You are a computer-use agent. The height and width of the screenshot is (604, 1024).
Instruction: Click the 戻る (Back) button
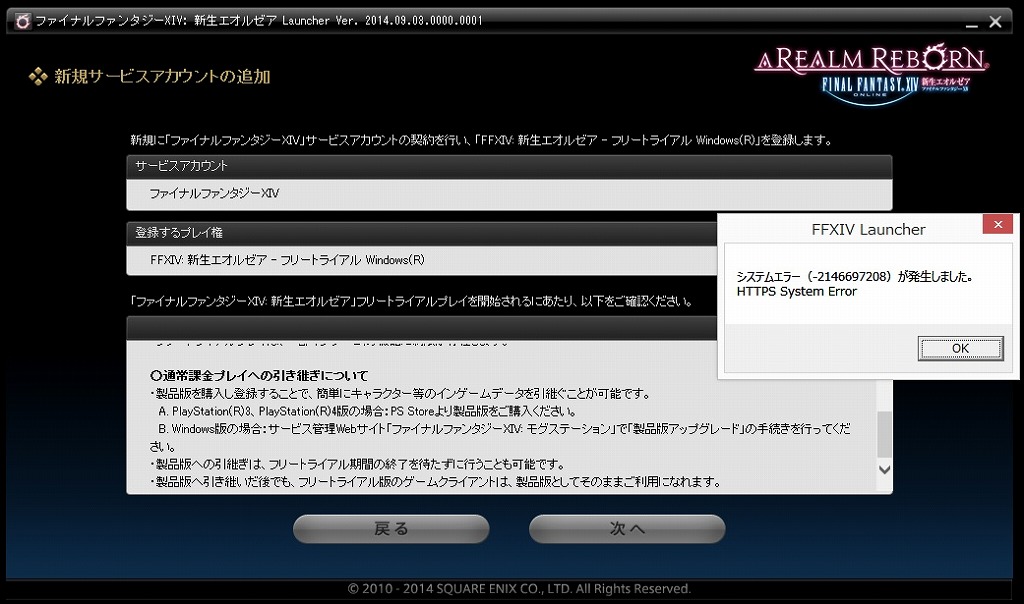tap(391, 528)
